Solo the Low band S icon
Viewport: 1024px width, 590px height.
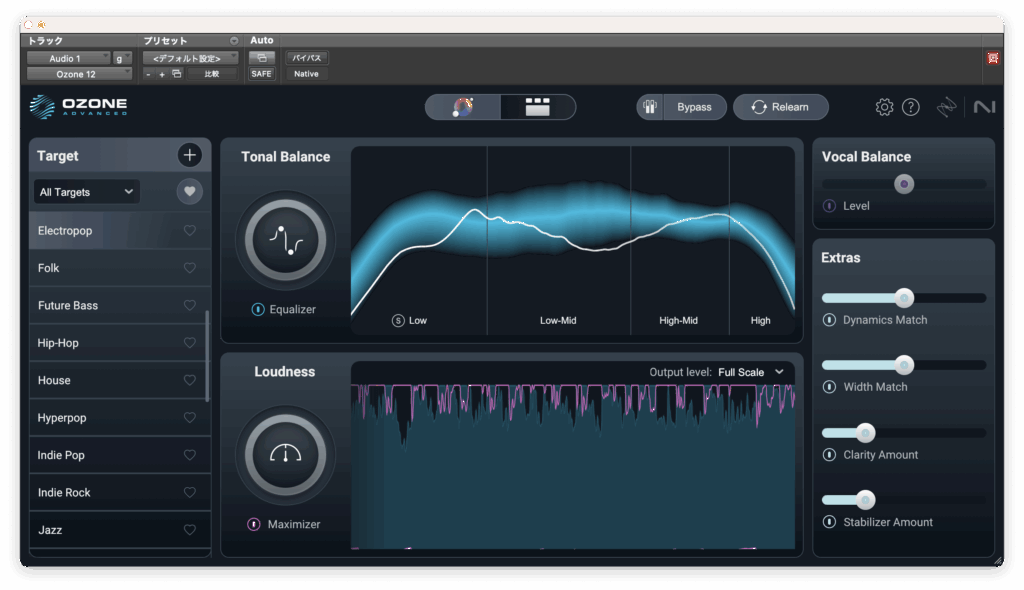398,321
